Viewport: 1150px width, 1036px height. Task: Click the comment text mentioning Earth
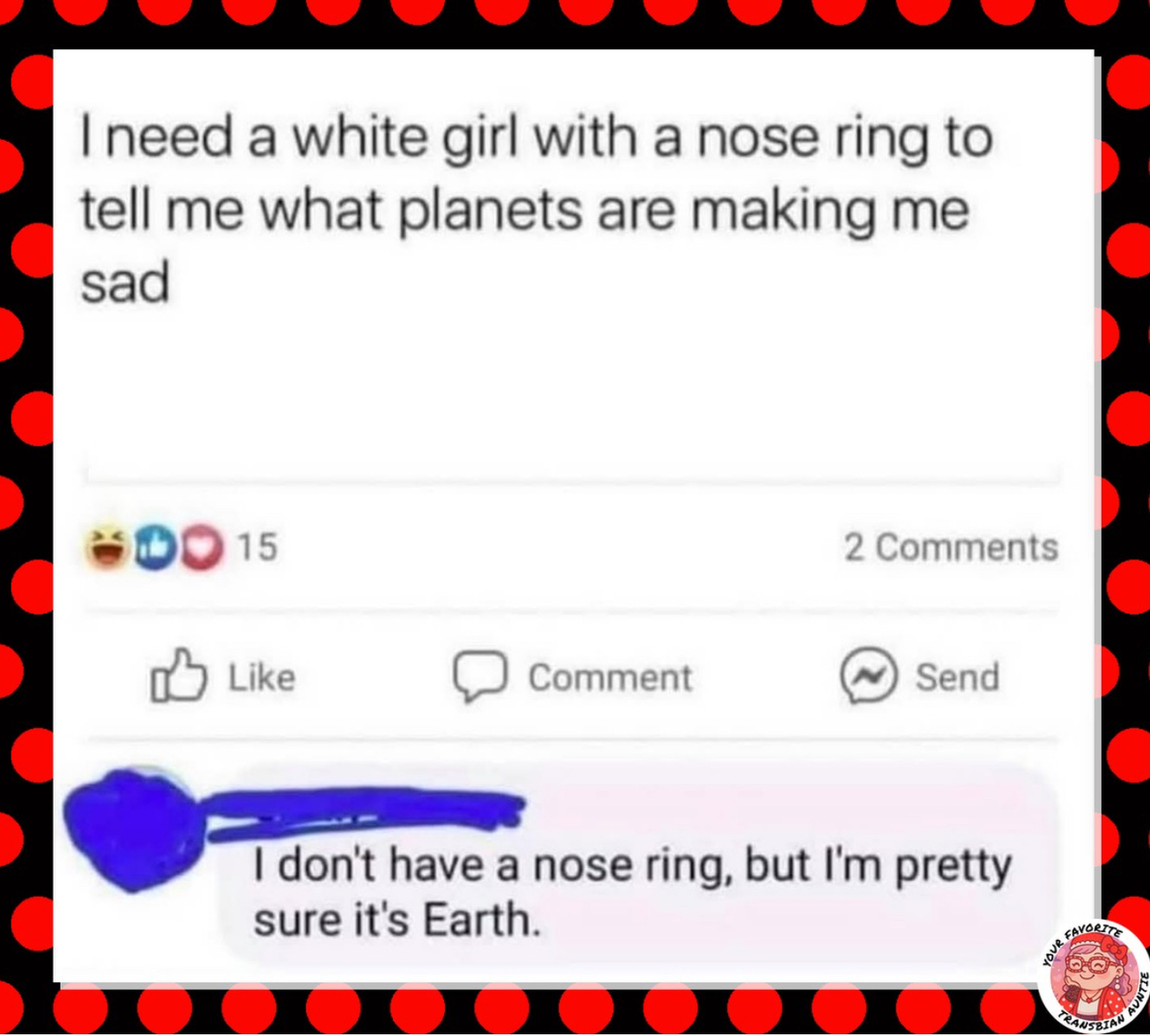[x=633, y=892]
